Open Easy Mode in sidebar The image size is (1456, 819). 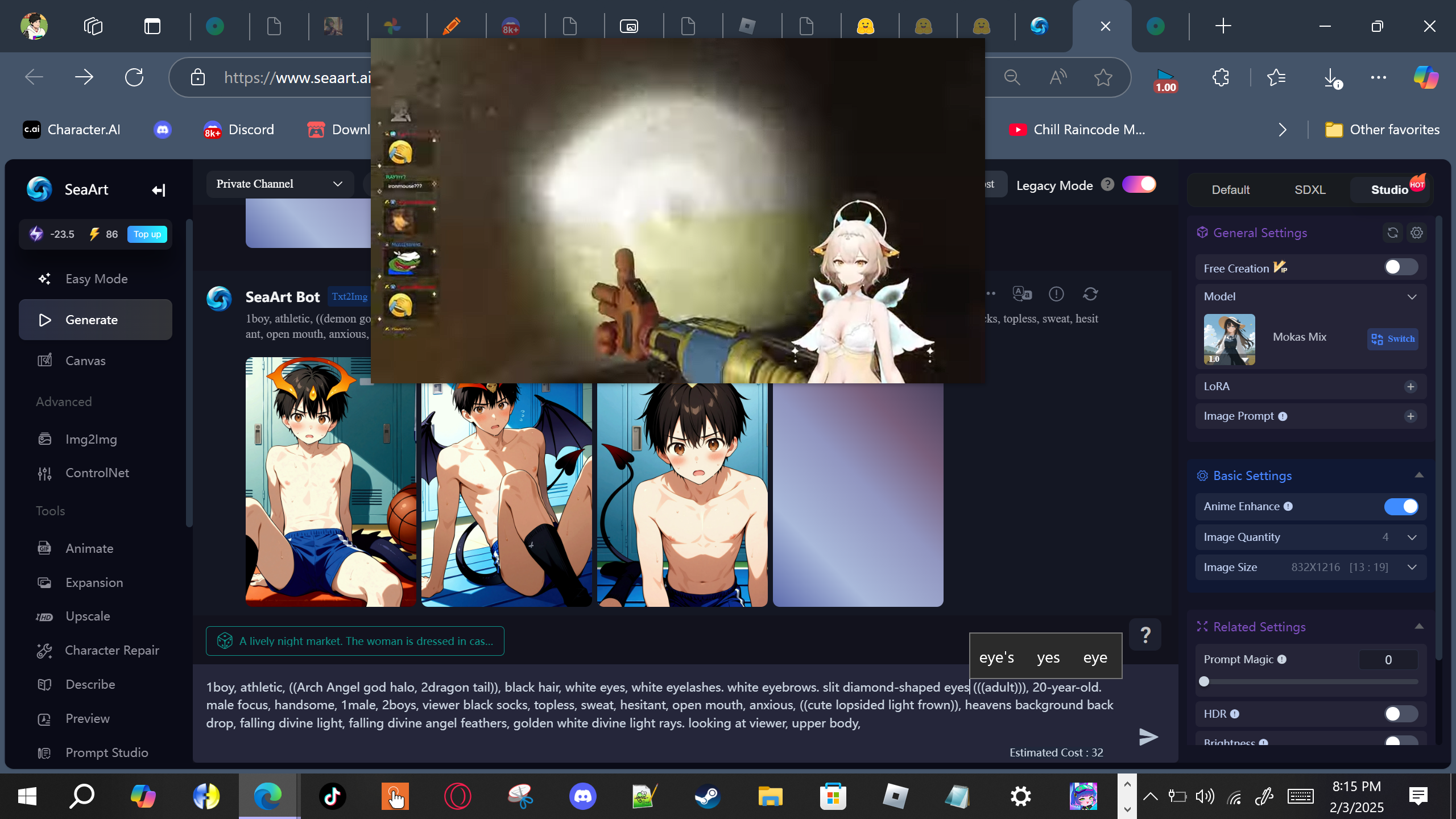96,279
